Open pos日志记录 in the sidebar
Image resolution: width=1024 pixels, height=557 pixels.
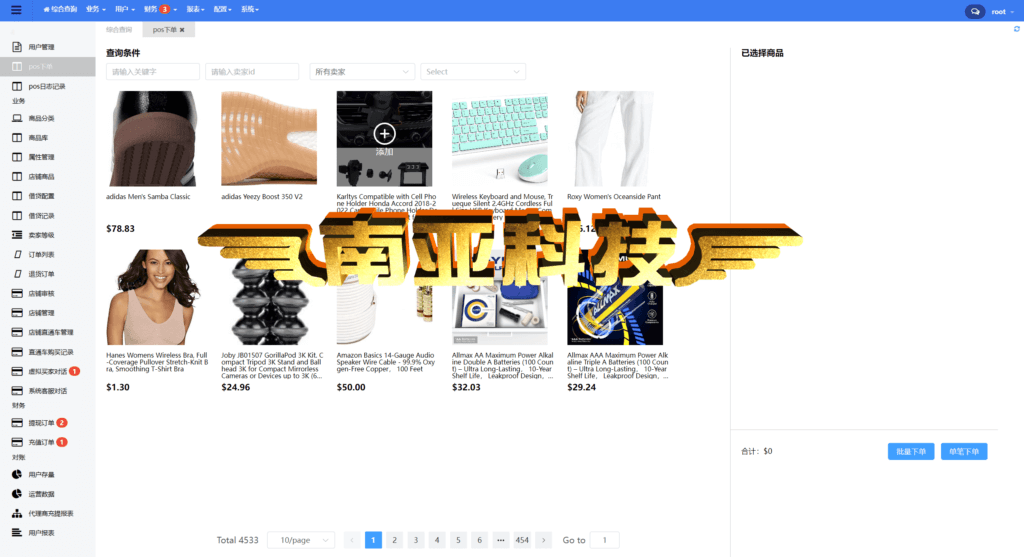point(48,86)
